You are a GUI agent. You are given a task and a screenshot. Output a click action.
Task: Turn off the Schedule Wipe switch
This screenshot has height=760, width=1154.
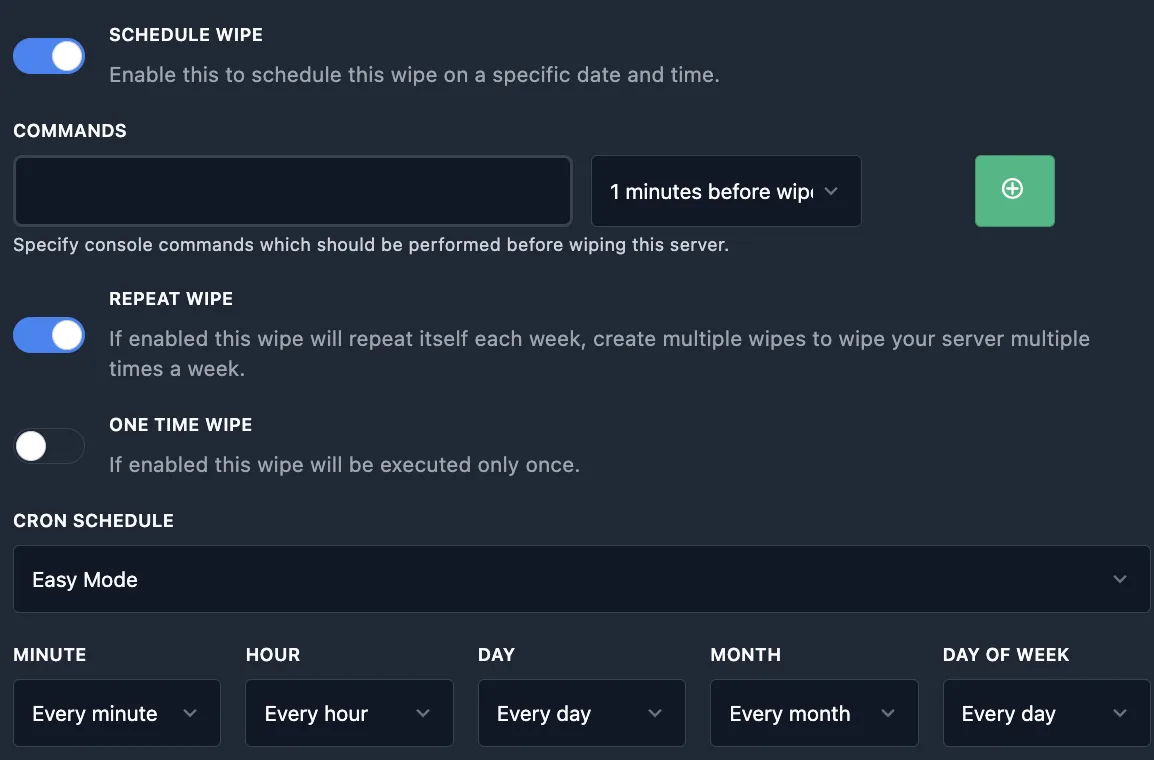(x=49, y=56)
